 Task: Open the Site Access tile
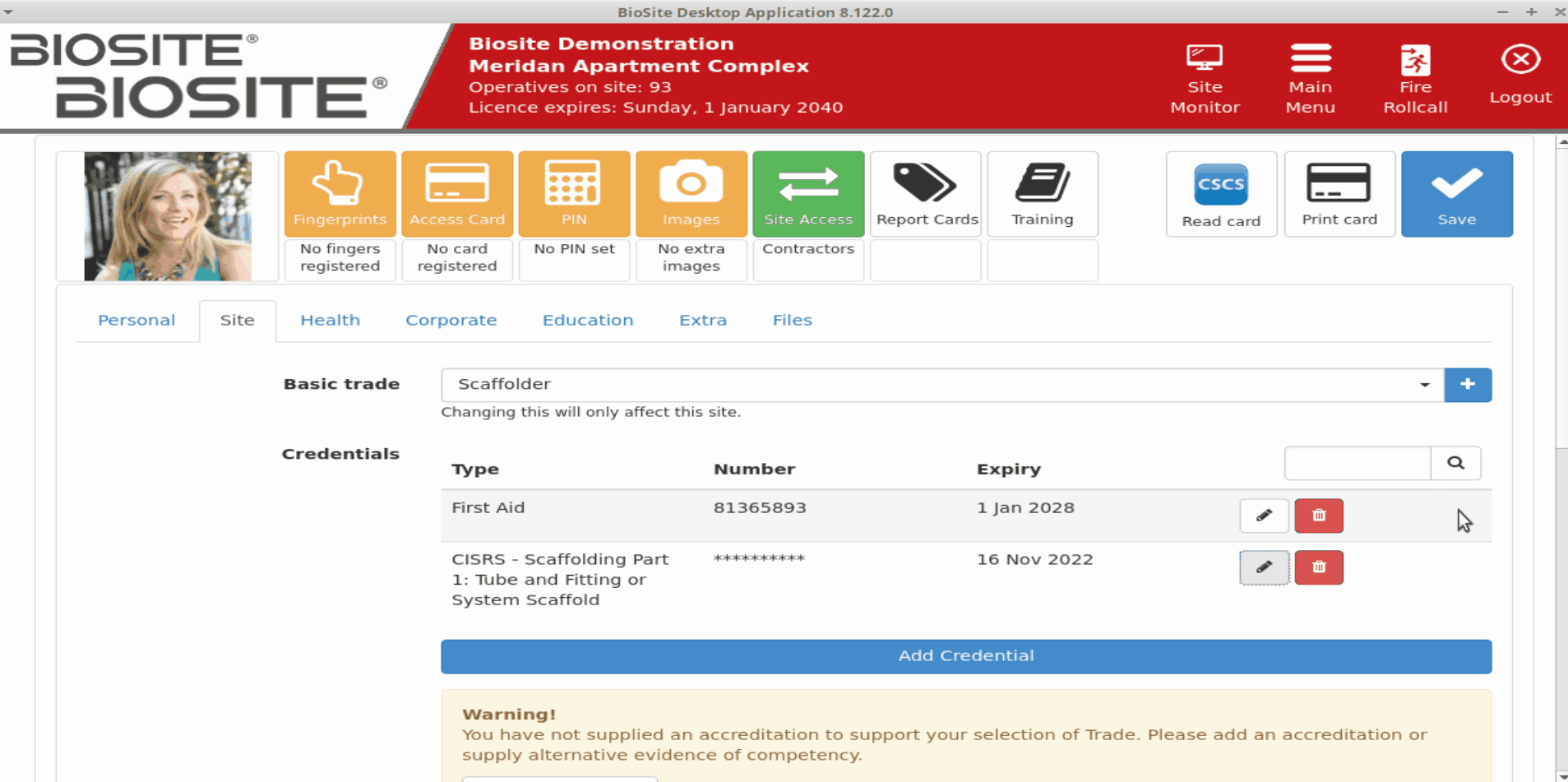808,193
